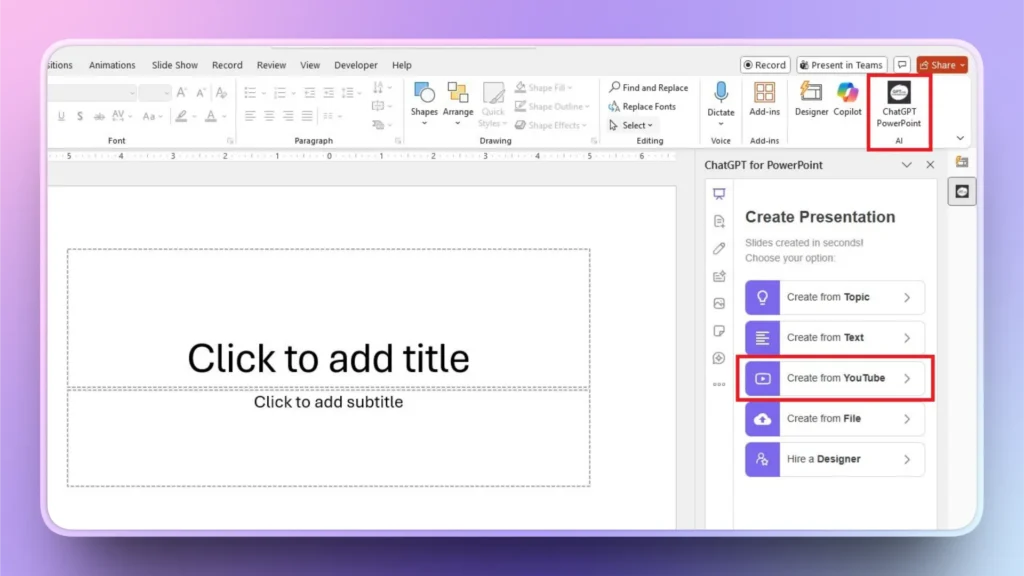
Task: Click Create from YouTube
Action: tap(833, 378)
